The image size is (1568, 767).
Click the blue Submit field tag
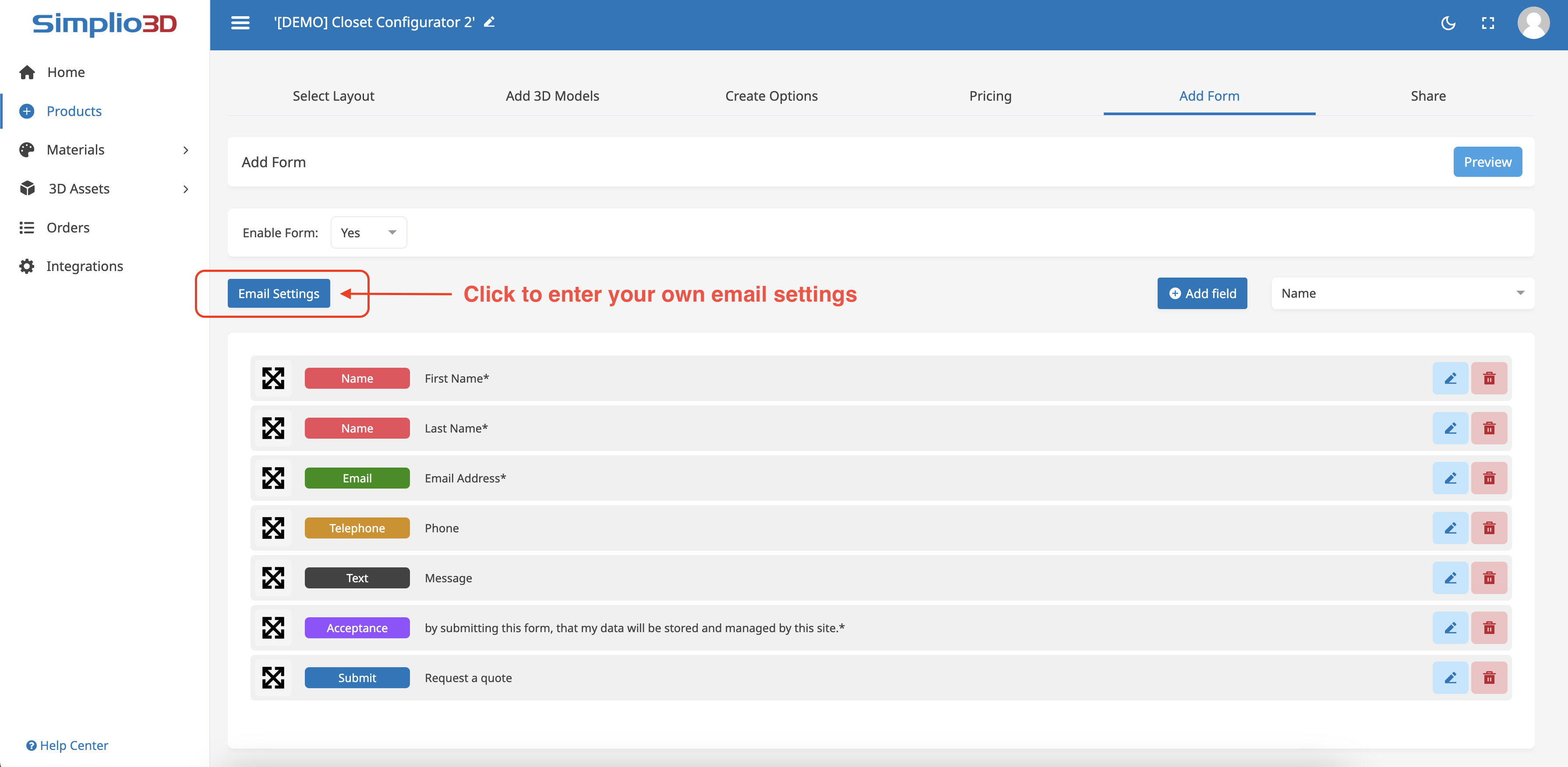[357, 678]
